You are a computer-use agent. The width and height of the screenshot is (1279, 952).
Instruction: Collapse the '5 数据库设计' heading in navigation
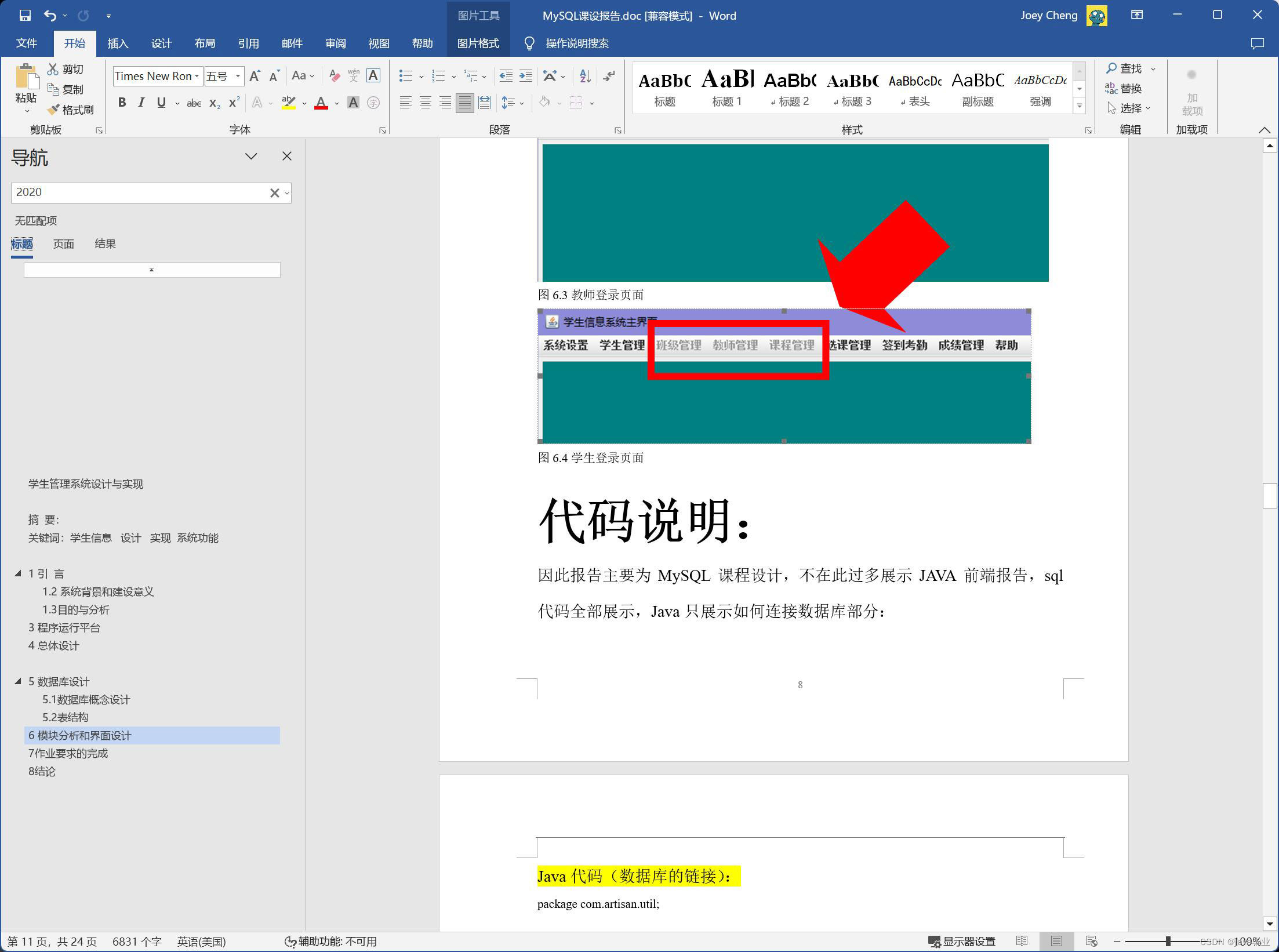click(x=17, y=681)
